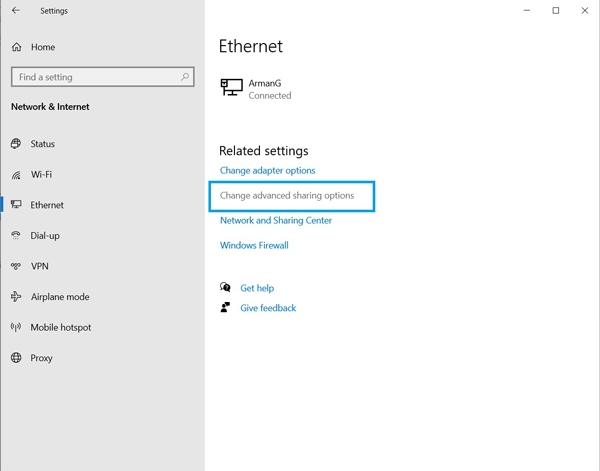Open the Status page
The height and width of the screenshot is (471, 600).
pos(42,144)
